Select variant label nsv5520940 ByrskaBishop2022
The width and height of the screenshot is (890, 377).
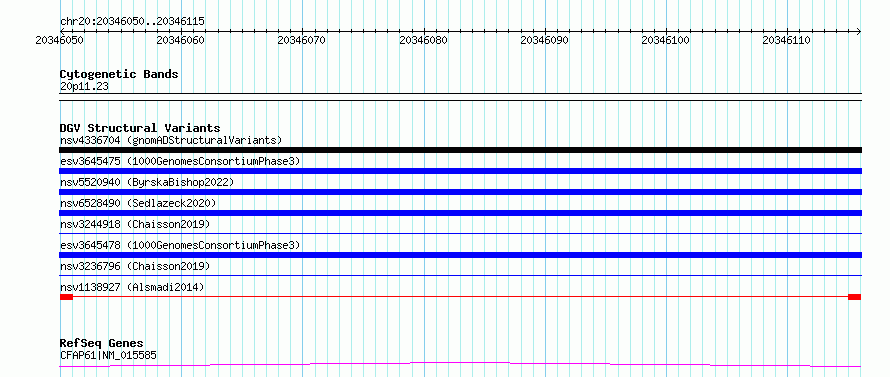(146, 182)
